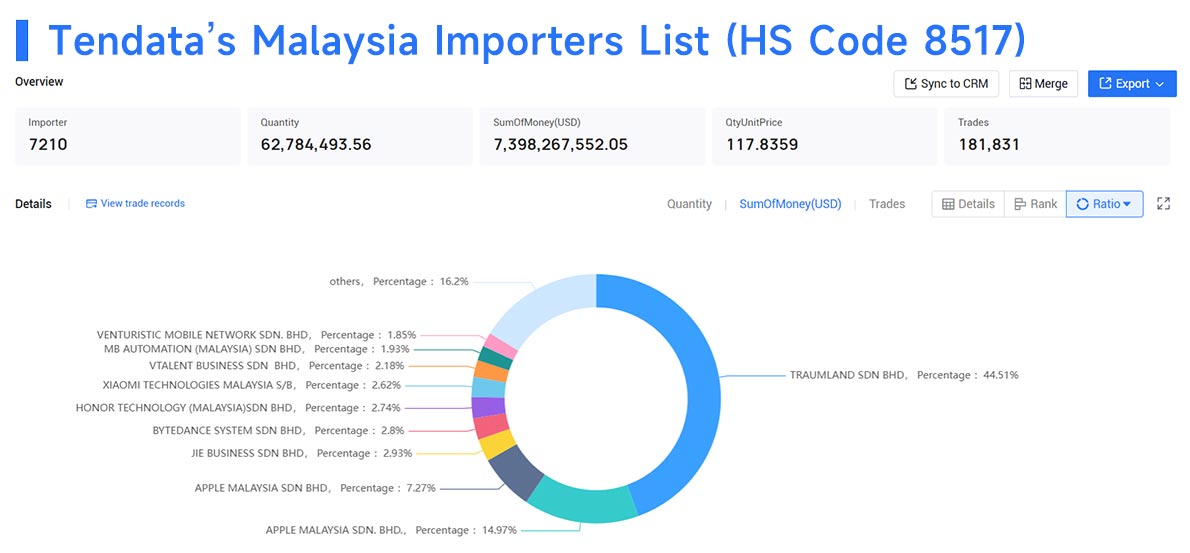Screen dimensions: 1190x553
Task: Select the SumOfMoney(USD) metric tab
Action: [790, 204]
